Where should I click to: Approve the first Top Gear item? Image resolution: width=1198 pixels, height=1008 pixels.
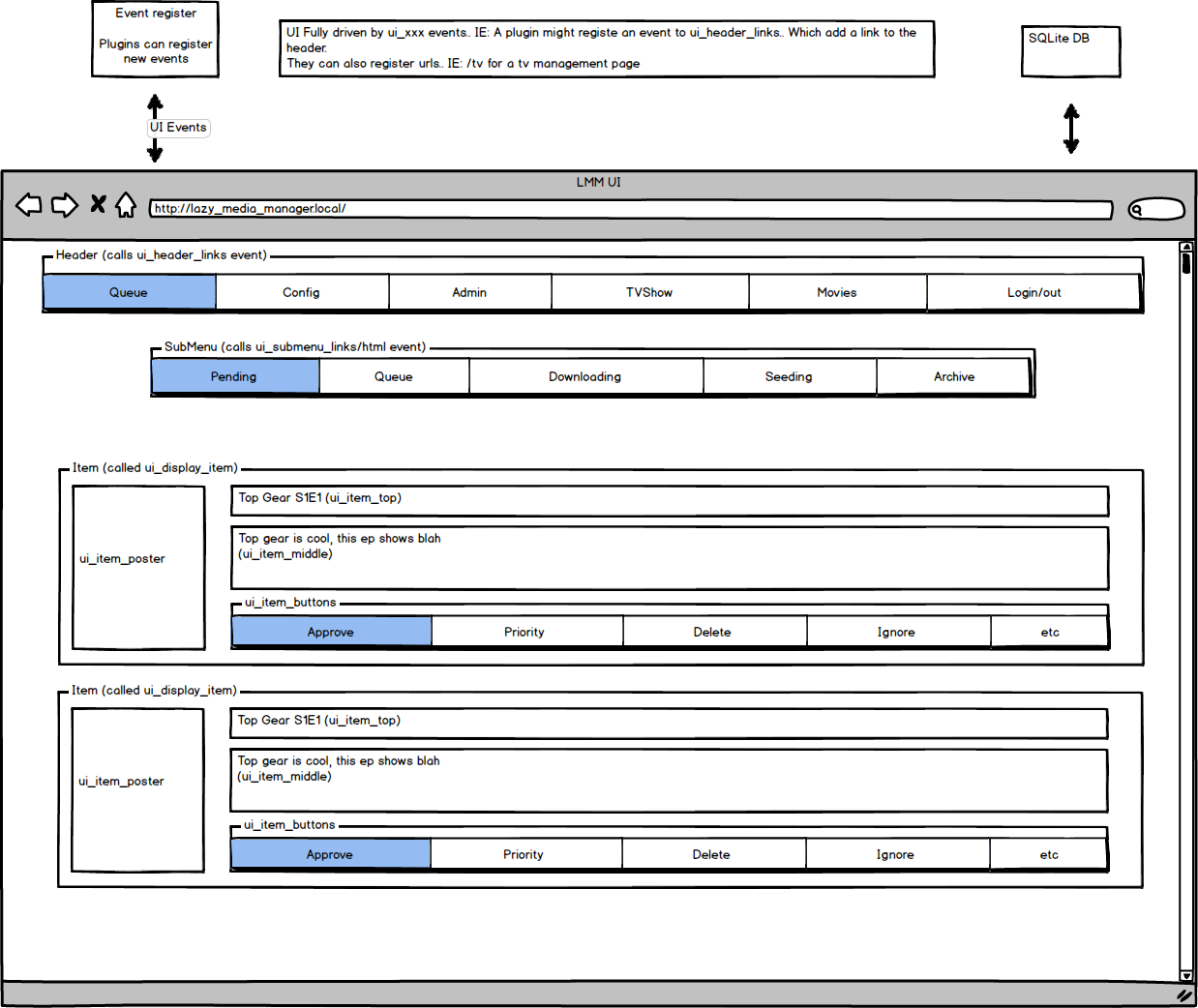click(331, 632)
